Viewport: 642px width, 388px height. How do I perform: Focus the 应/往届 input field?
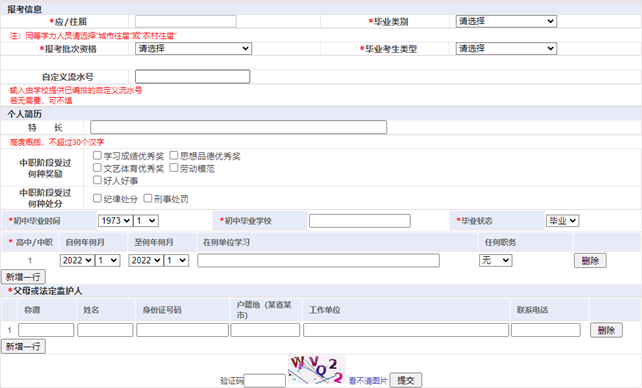186,21
